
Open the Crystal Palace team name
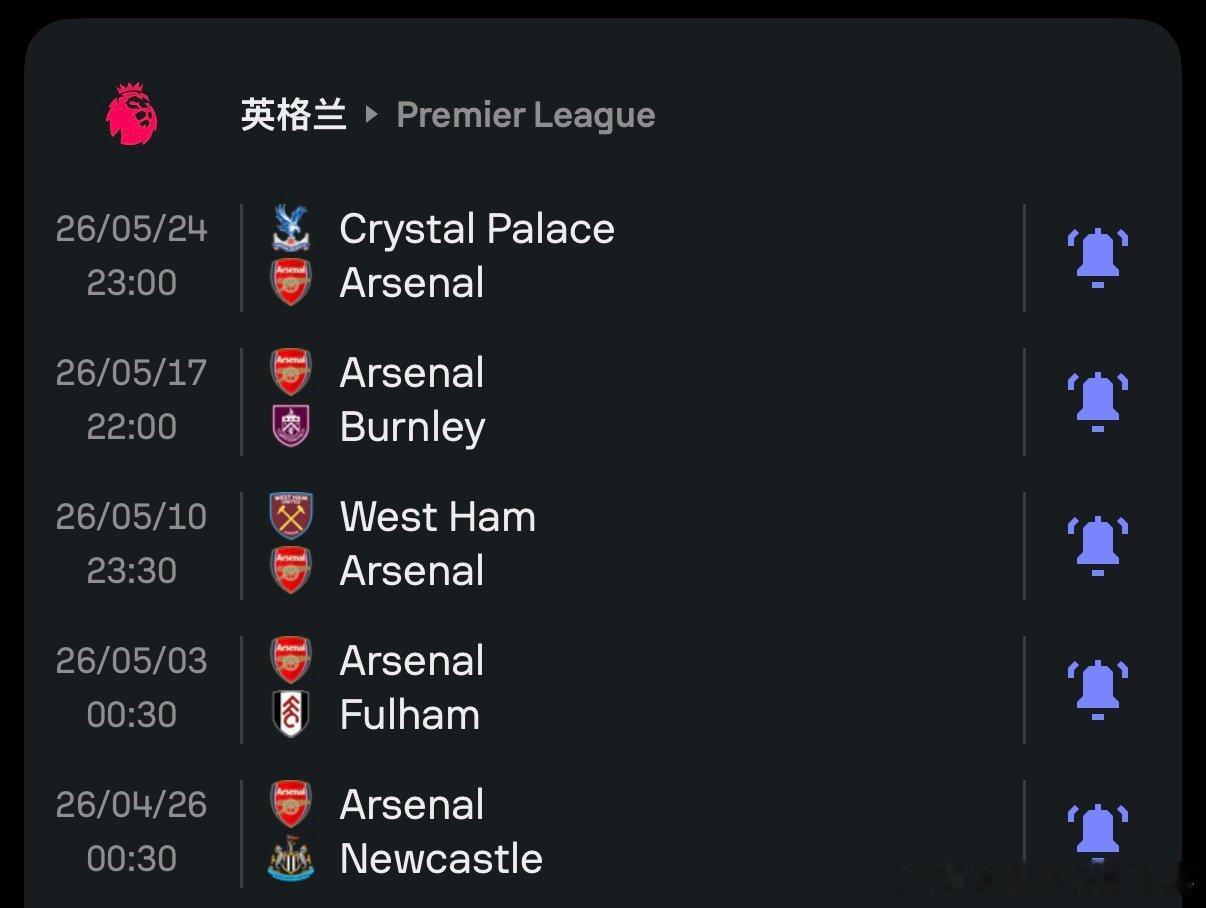pyautogui.click(x=477, y=229)
